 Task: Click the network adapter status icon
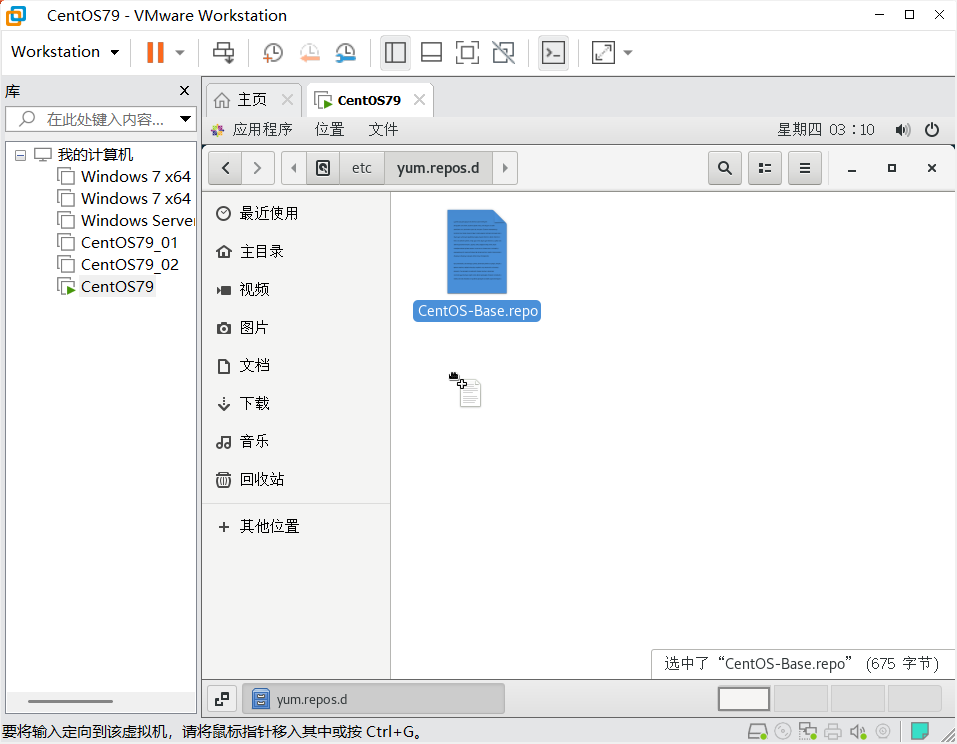[807, 731]
